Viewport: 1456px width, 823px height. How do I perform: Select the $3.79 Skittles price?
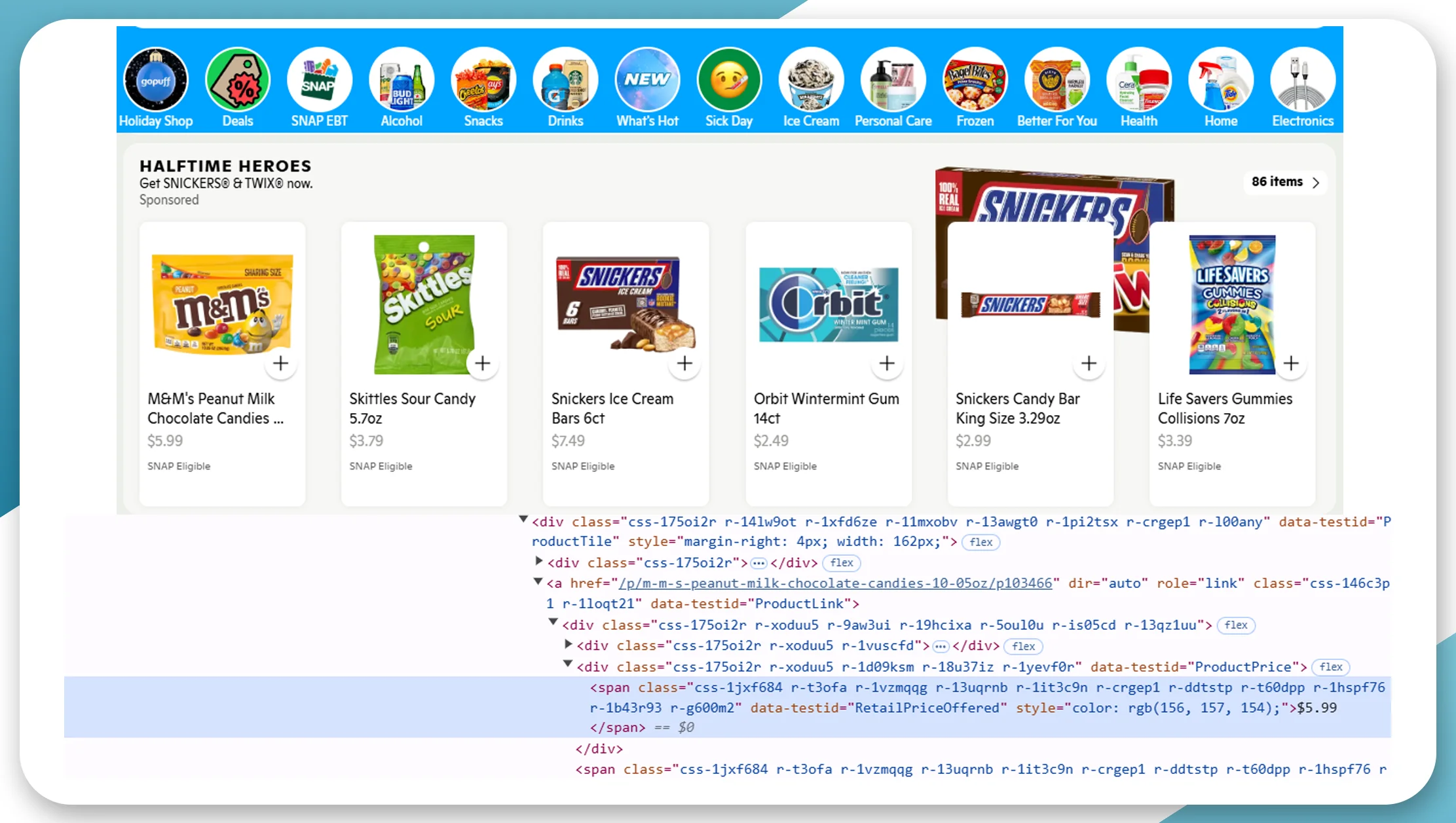(366, 441)
